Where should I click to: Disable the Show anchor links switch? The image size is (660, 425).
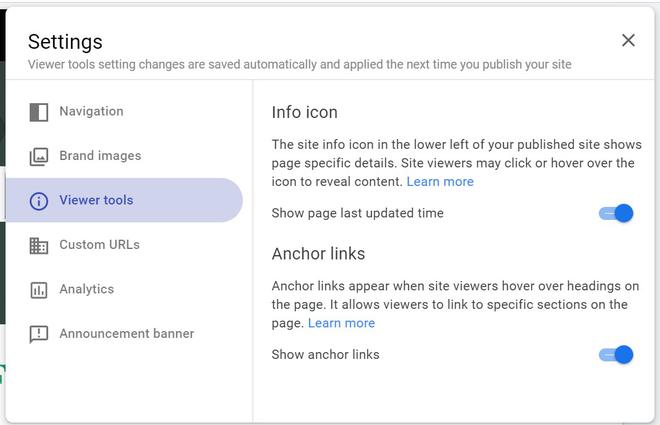click(x=616, y=355)
